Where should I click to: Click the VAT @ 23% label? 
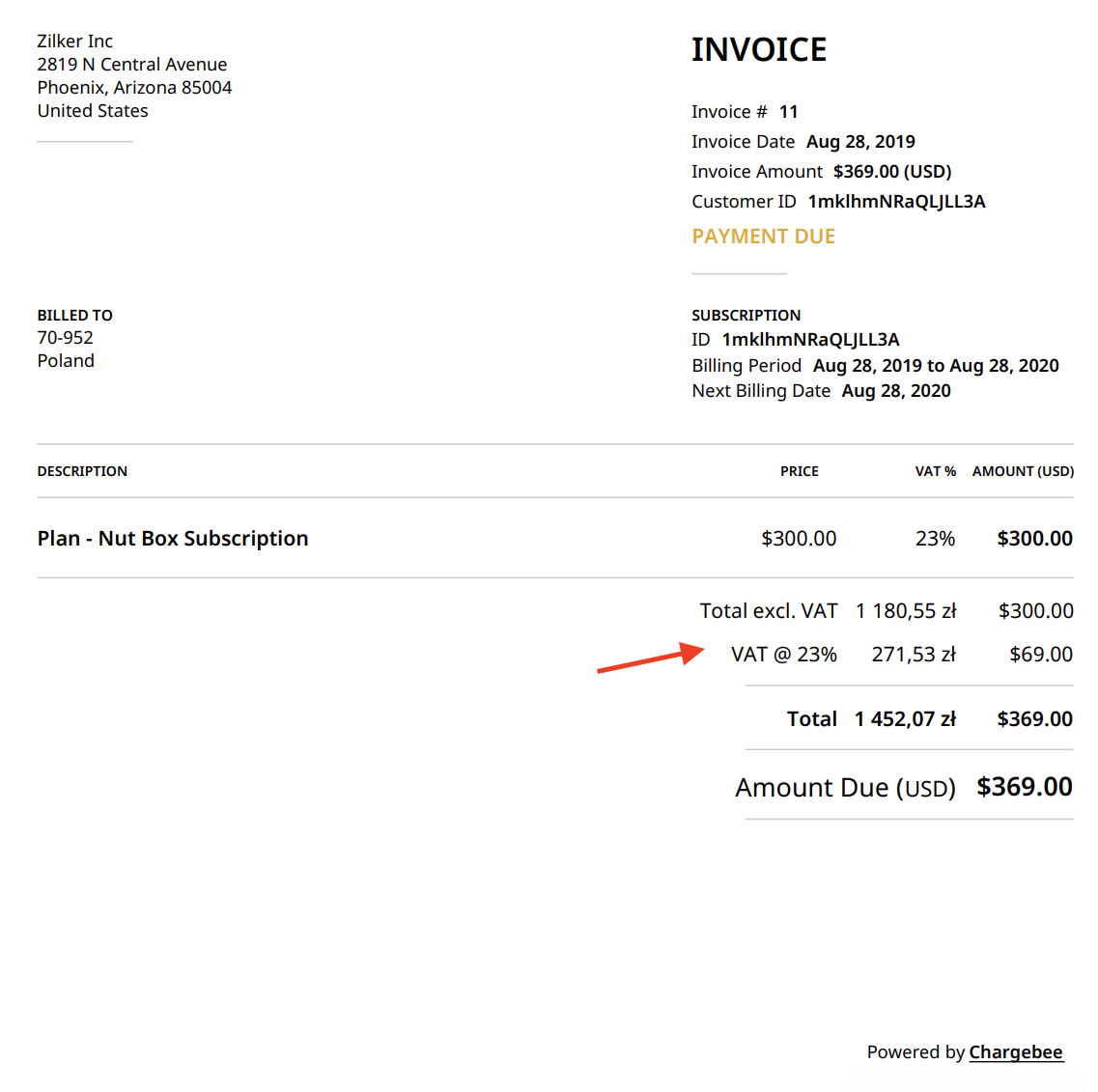pos(783,655)
